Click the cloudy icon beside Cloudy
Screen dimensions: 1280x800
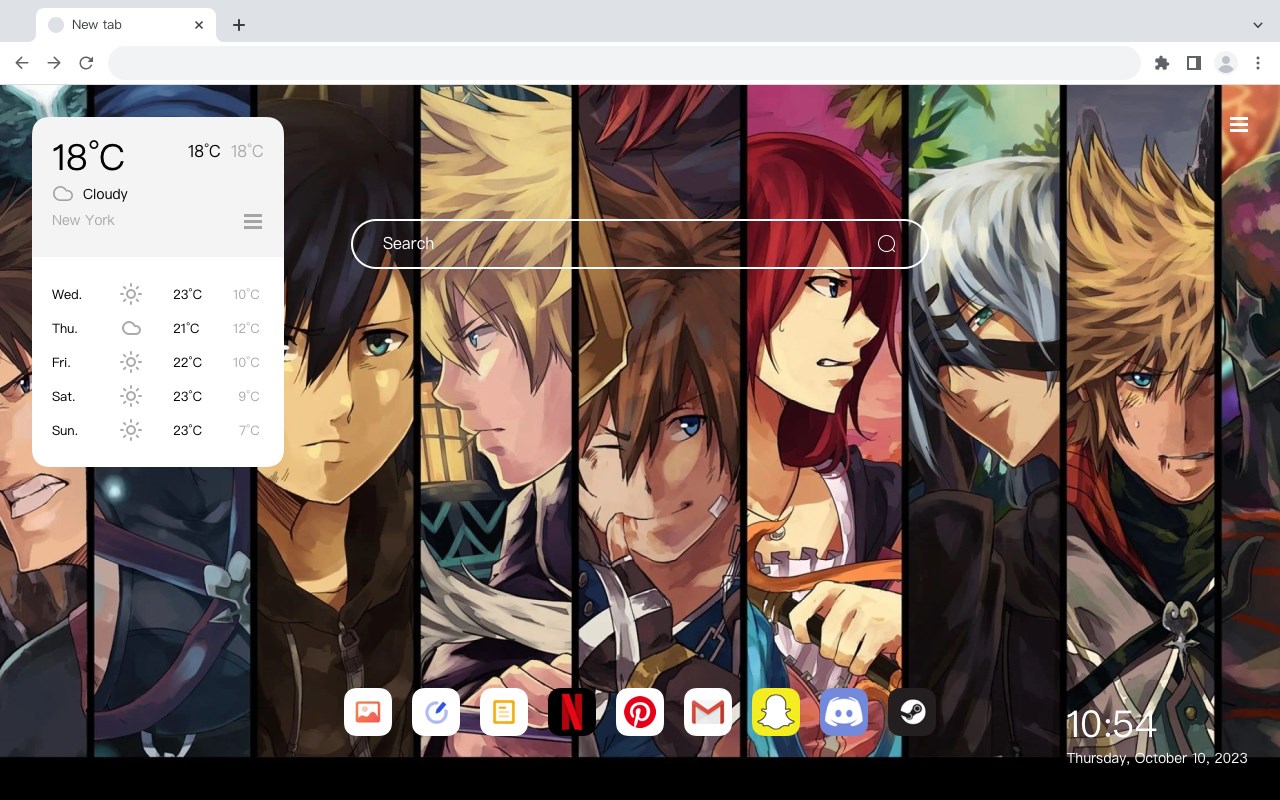coord(63,194)
